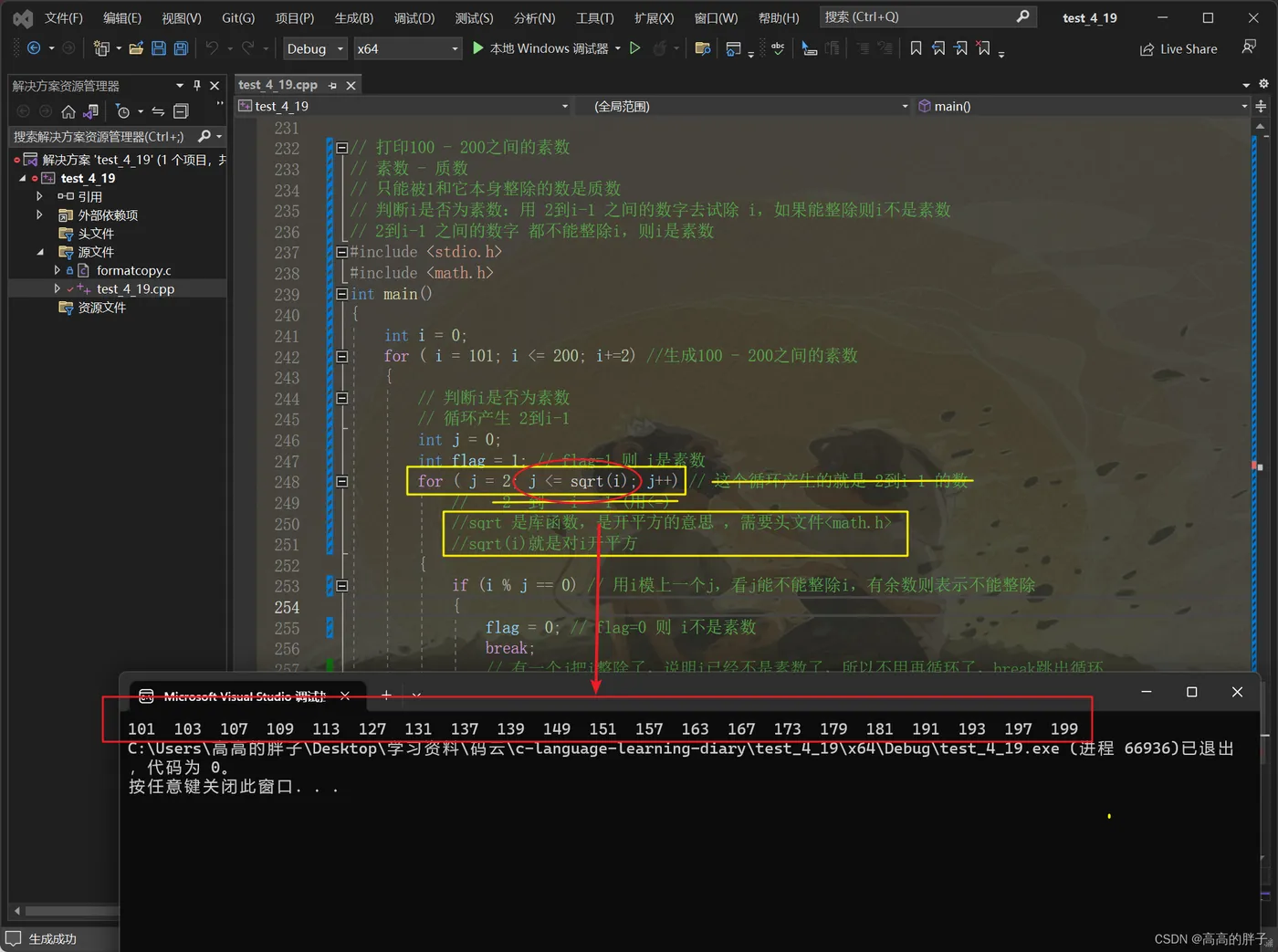The image size is (1278, 952).
Task: Select the test_4_19.cpp editor tab
Action: coord(278,85)
